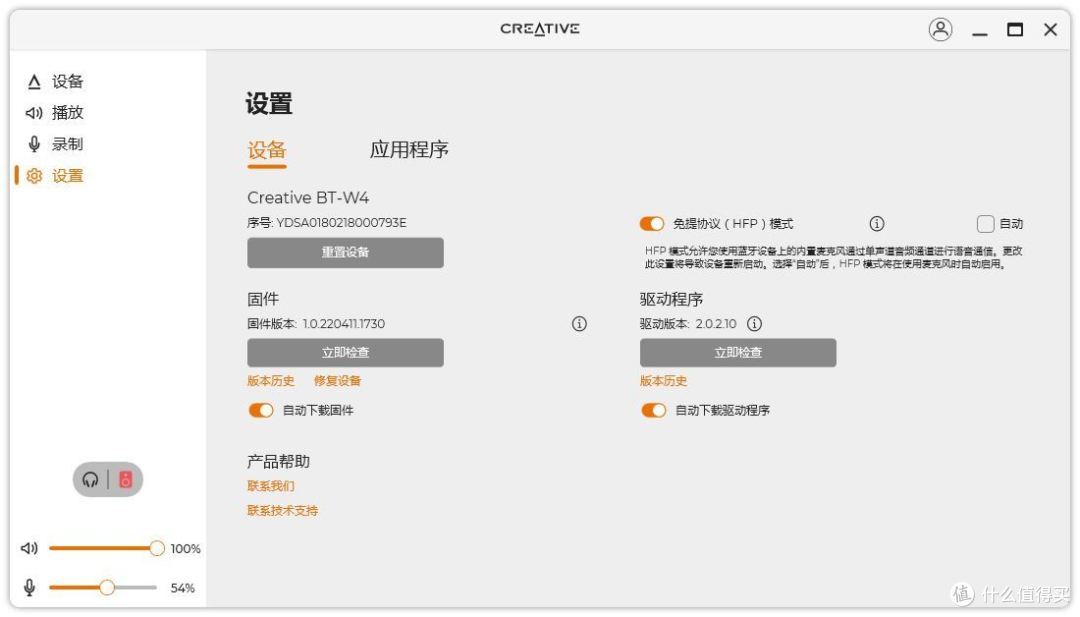Mute the microphone icon near 54%
Viewport: 1080px width, 617px height.
point(29,587)
